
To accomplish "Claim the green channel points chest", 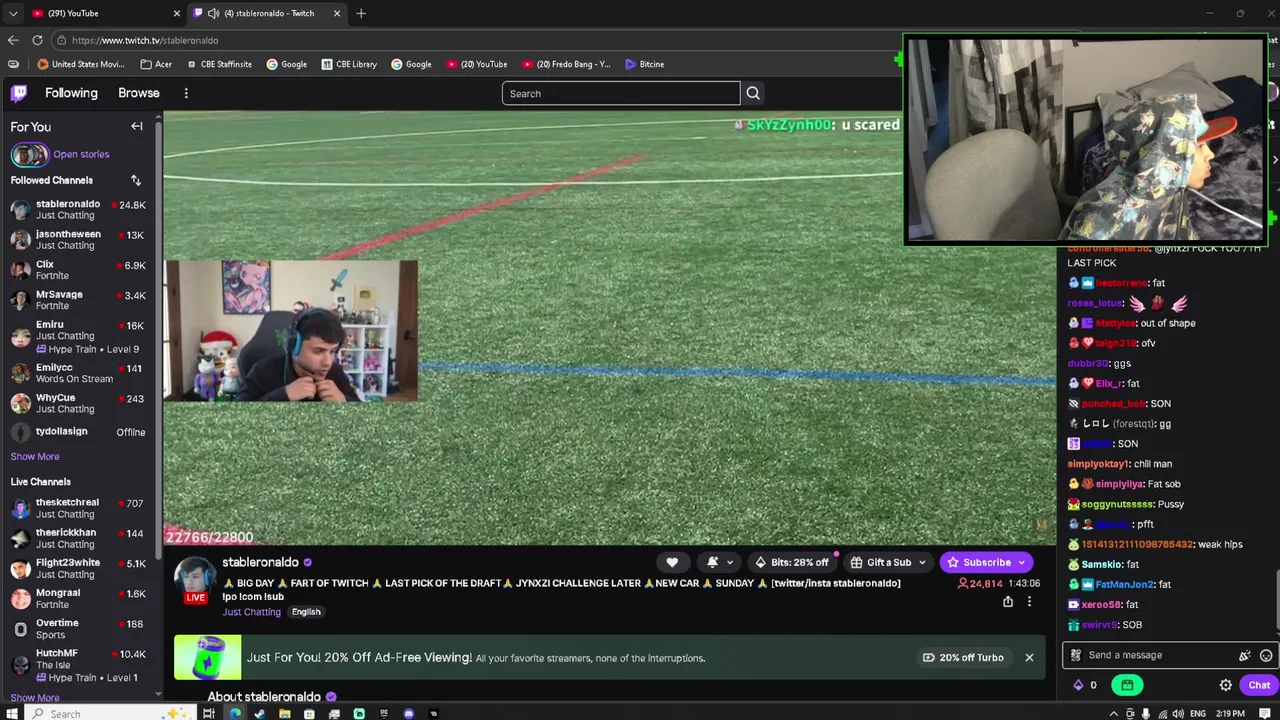I will pos(1127,685).
